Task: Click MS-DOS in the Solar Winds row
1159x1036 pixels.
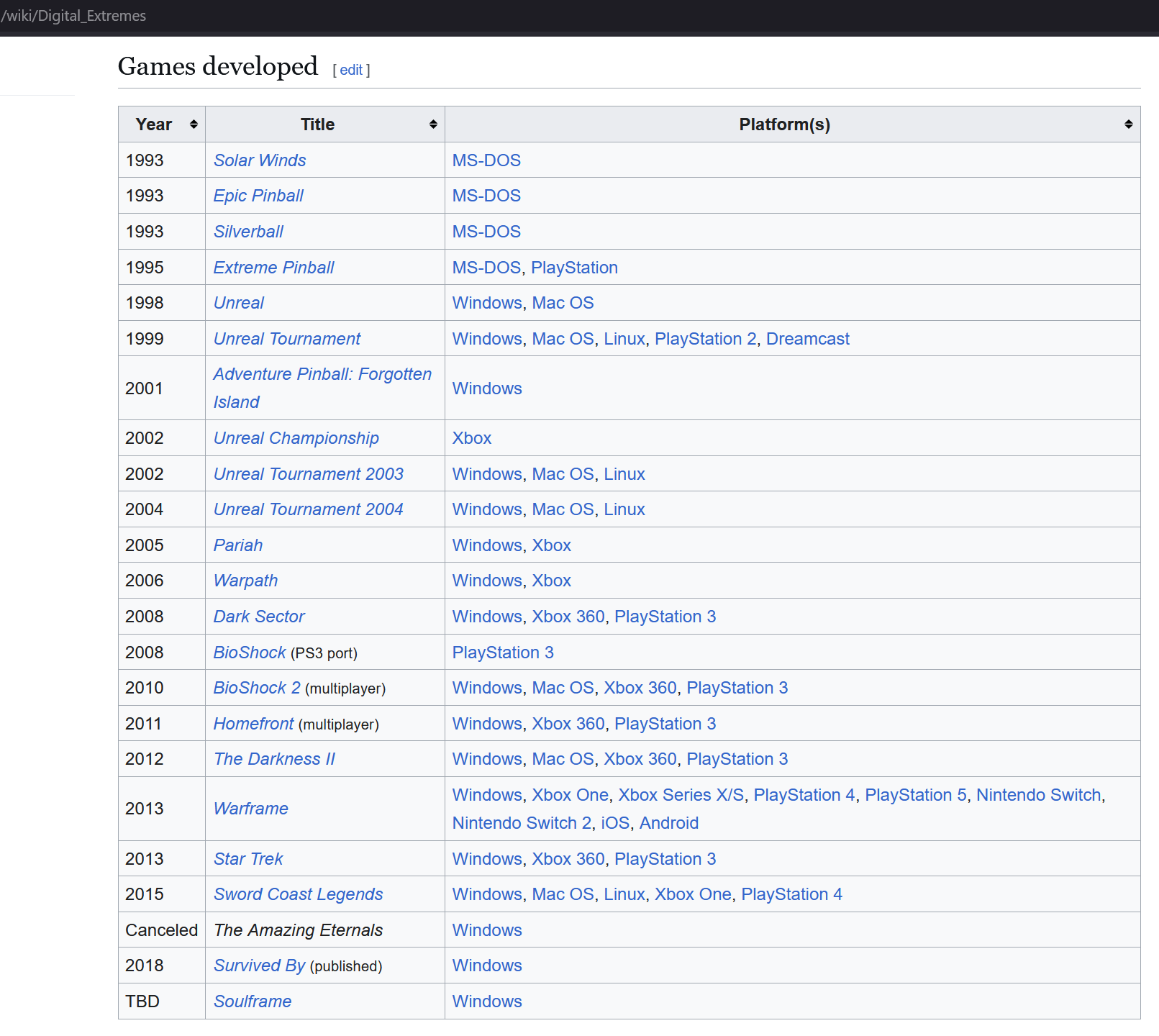Action: pyautogui.click(x=486, y=160)
